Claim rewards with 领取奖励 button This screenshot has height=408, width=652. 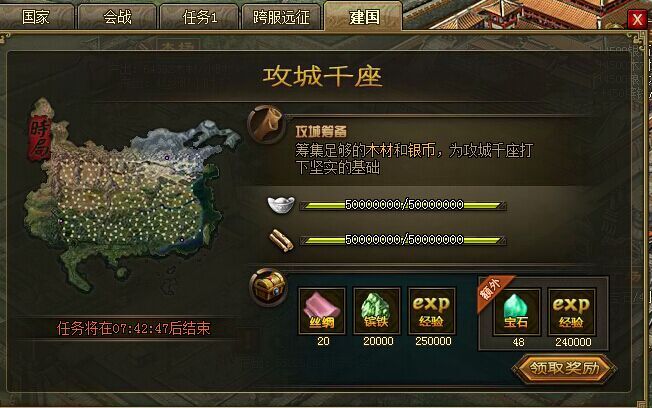[564, 368]
